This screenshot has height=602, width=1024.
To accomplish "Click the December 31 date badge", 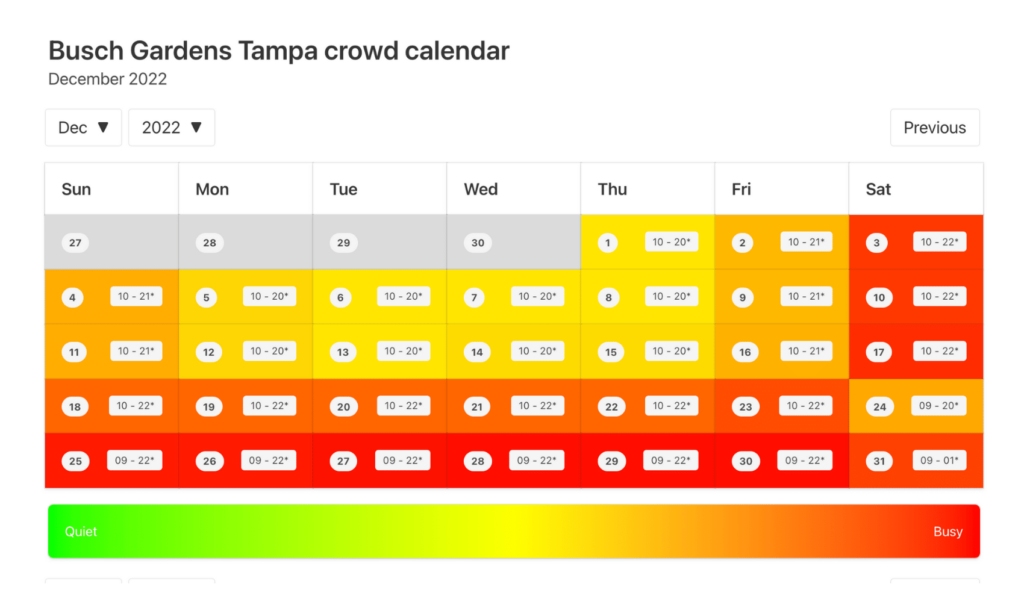I will [877, 461].
